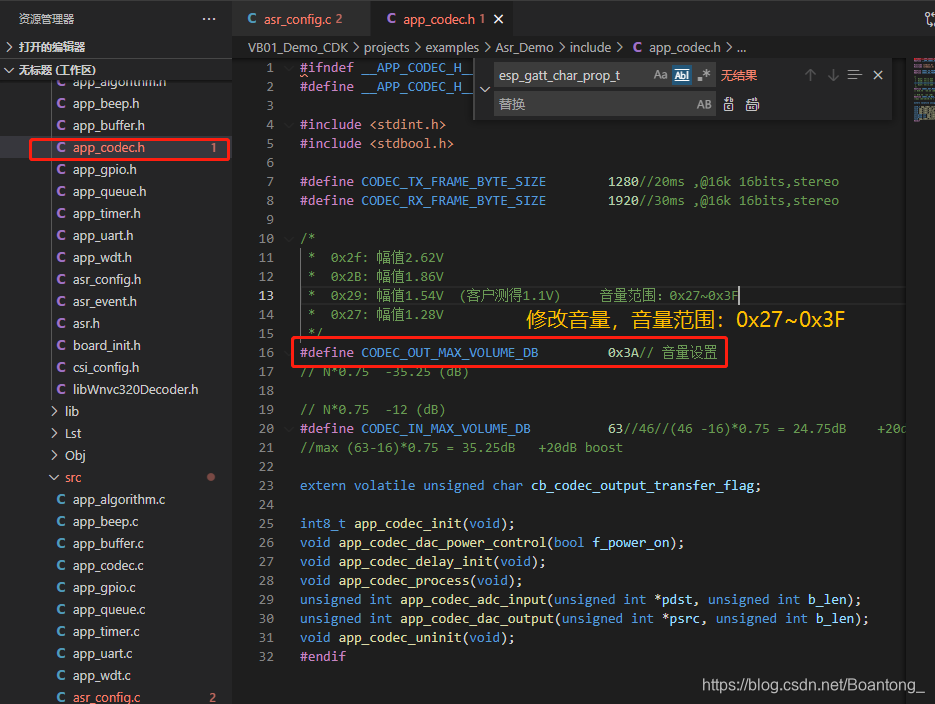Open app_uart.c file
Image resolution: width=935 pixels, height=704 pixels.
tap(103, 654)
